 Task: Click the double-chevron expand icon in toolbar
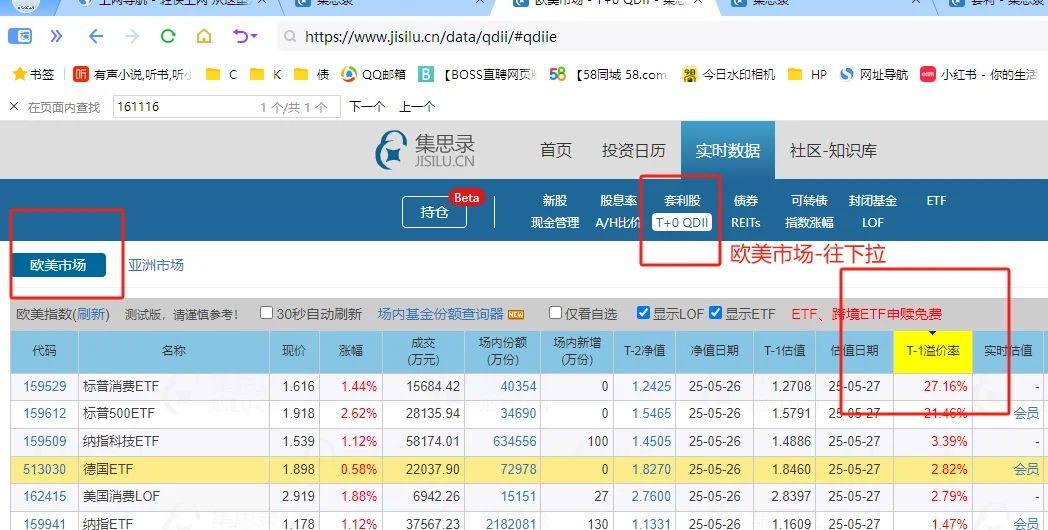coord(56,36)
